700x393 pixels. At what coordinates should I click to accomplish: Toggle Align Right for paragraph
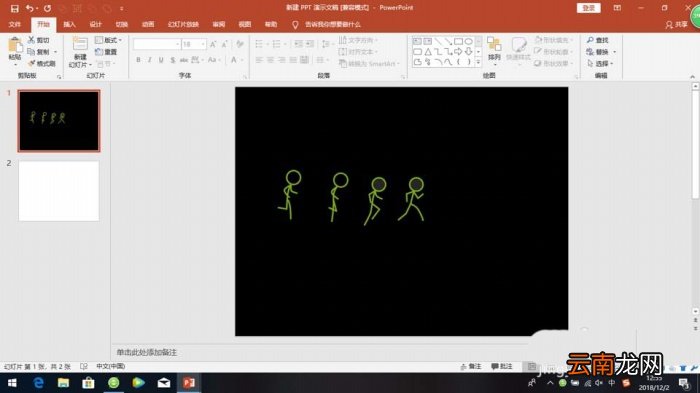point(282,60)
